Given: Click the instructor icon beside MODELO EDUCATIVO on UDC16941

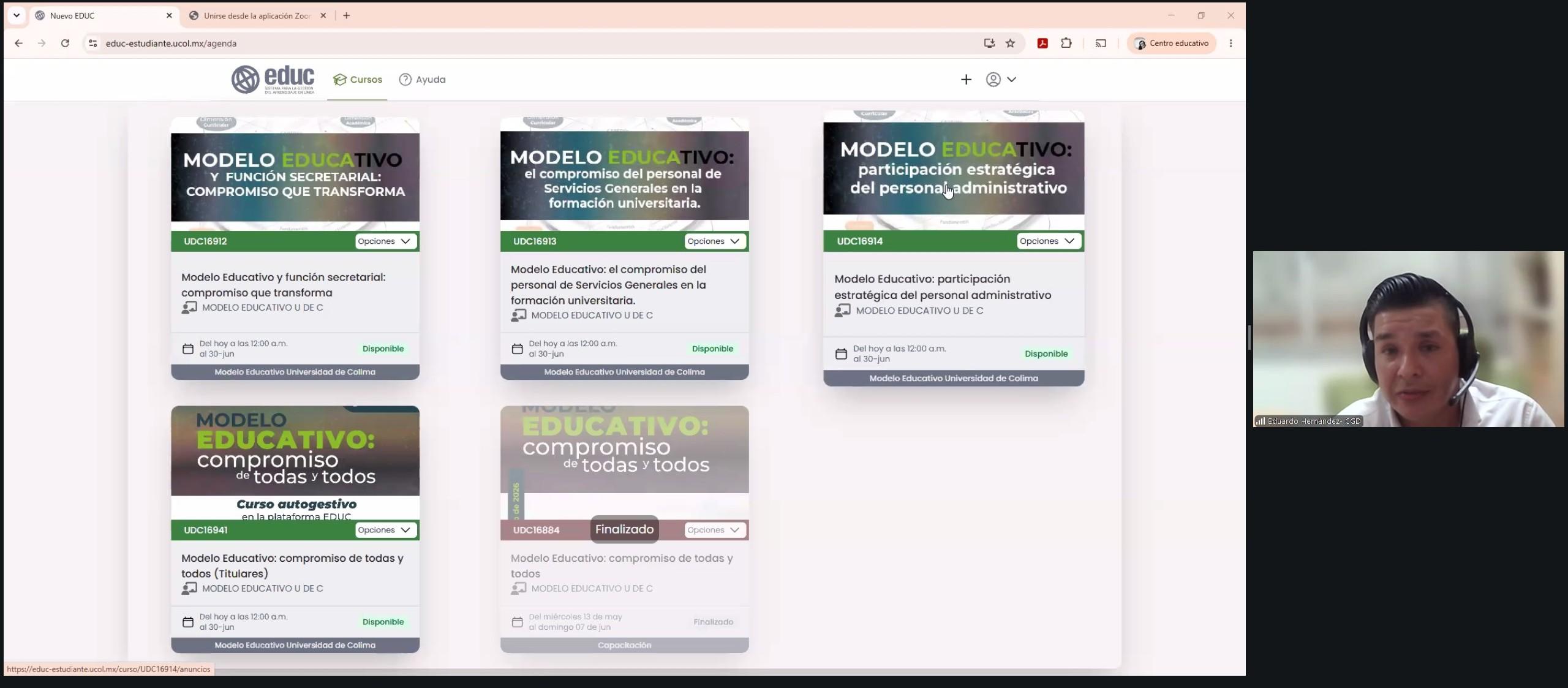Looking at the screenshot, I should [x=189, y=589].
